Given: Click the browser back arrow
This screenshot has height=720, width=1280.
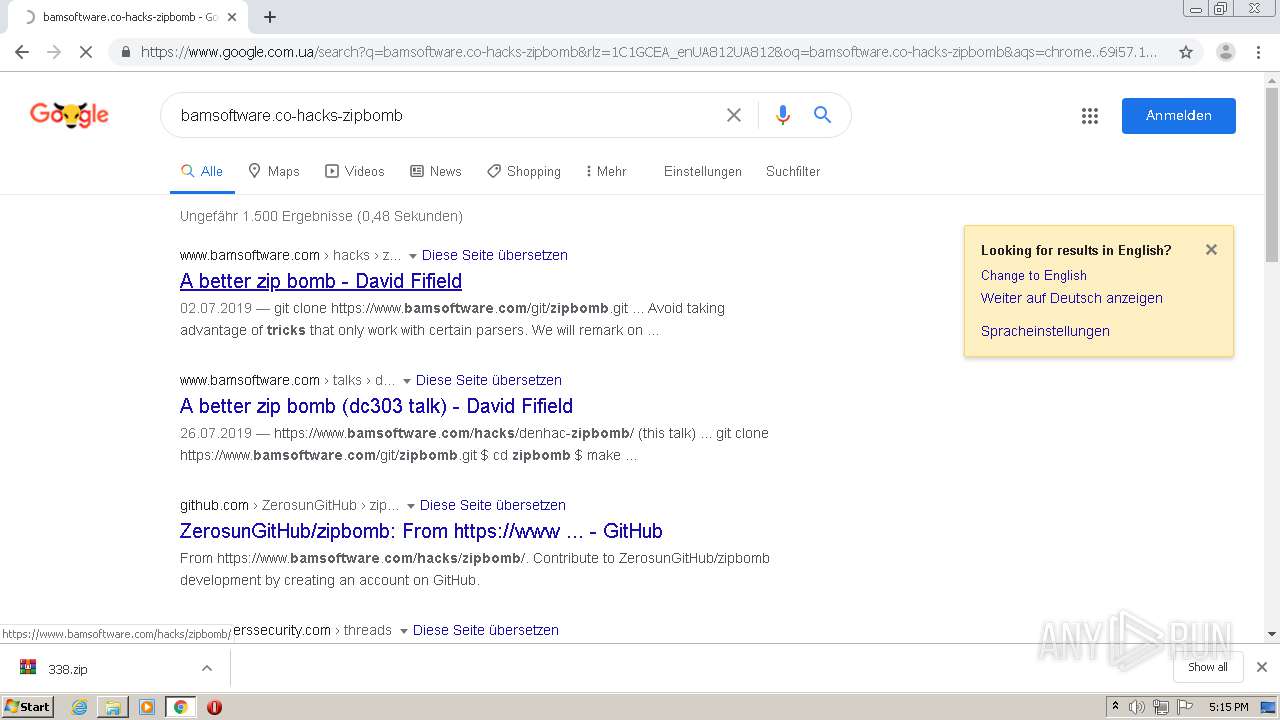Looking at the screenshot, I should (x=22, y=52).
